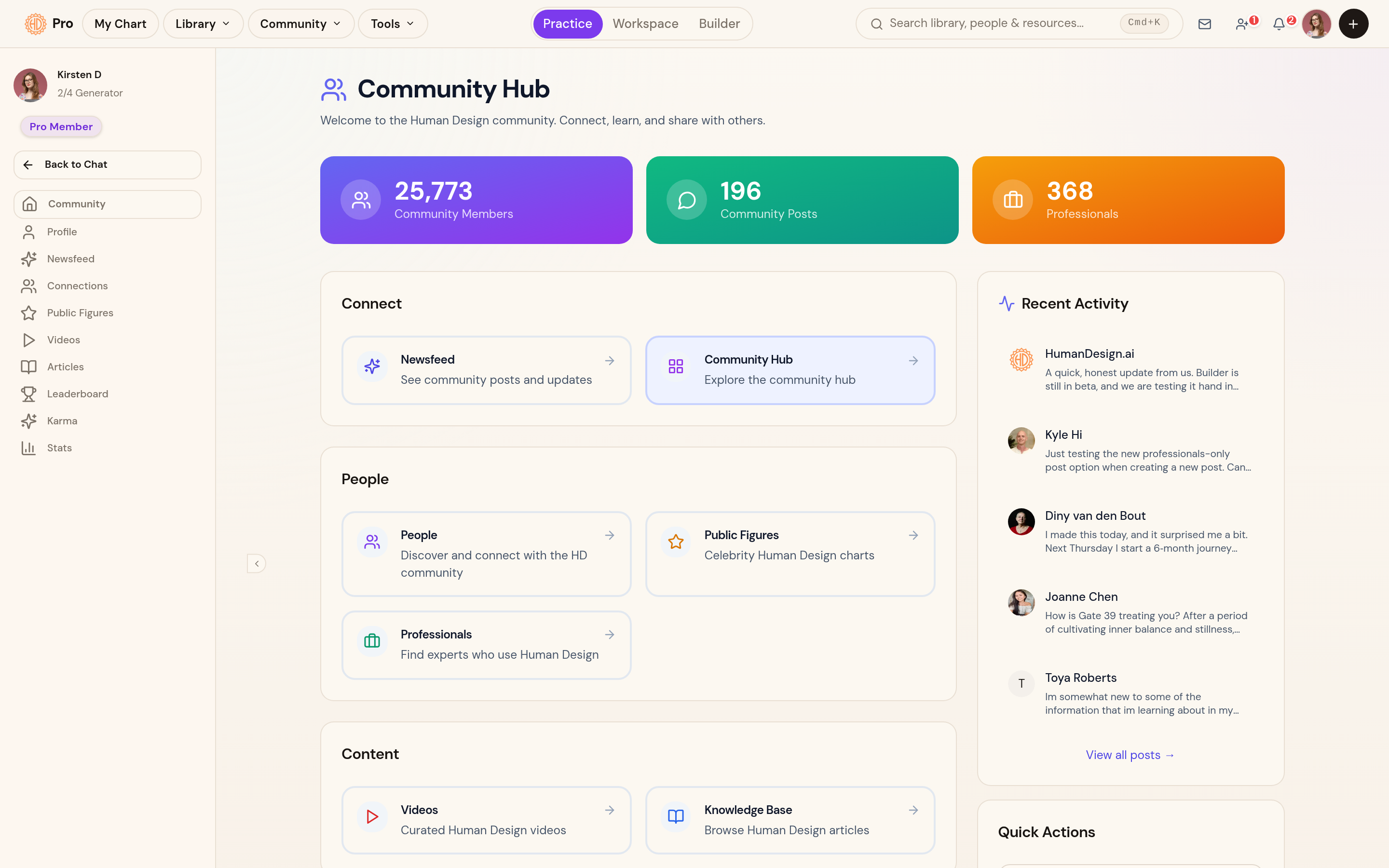
Task: Expand the Community dropdown menu
Action: pyautogui.click(x=300, y=24)
